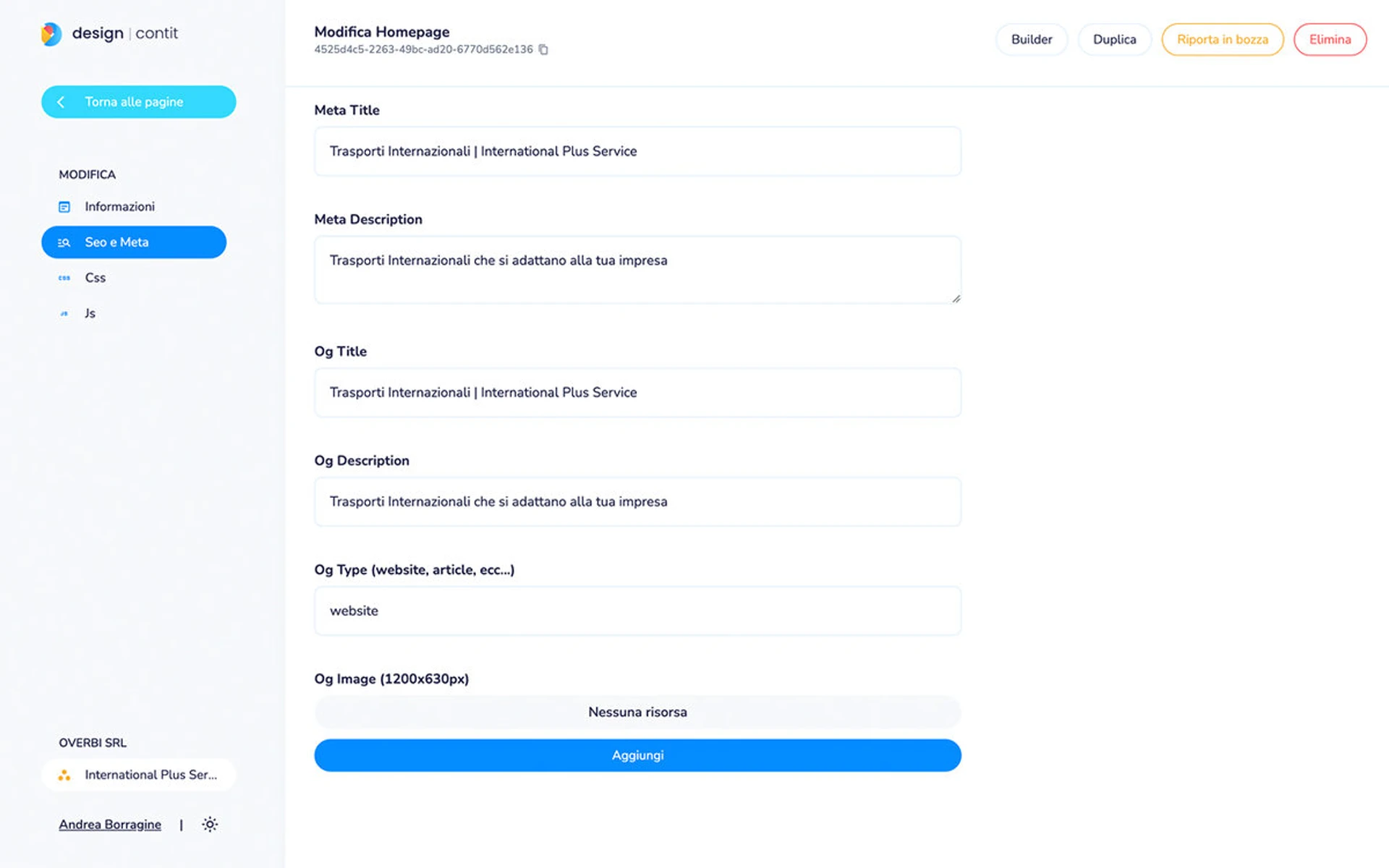1389x868 pixels.
Task: Toggle the light/dark theme sun icon
Action: point(210,825)
